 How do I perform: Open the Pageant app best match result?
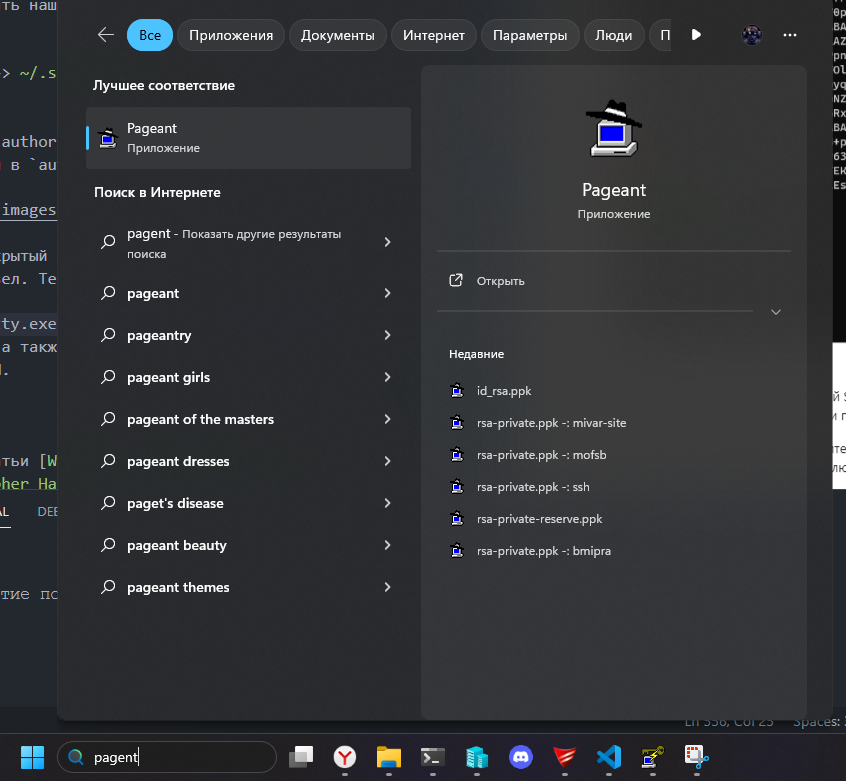248,138
